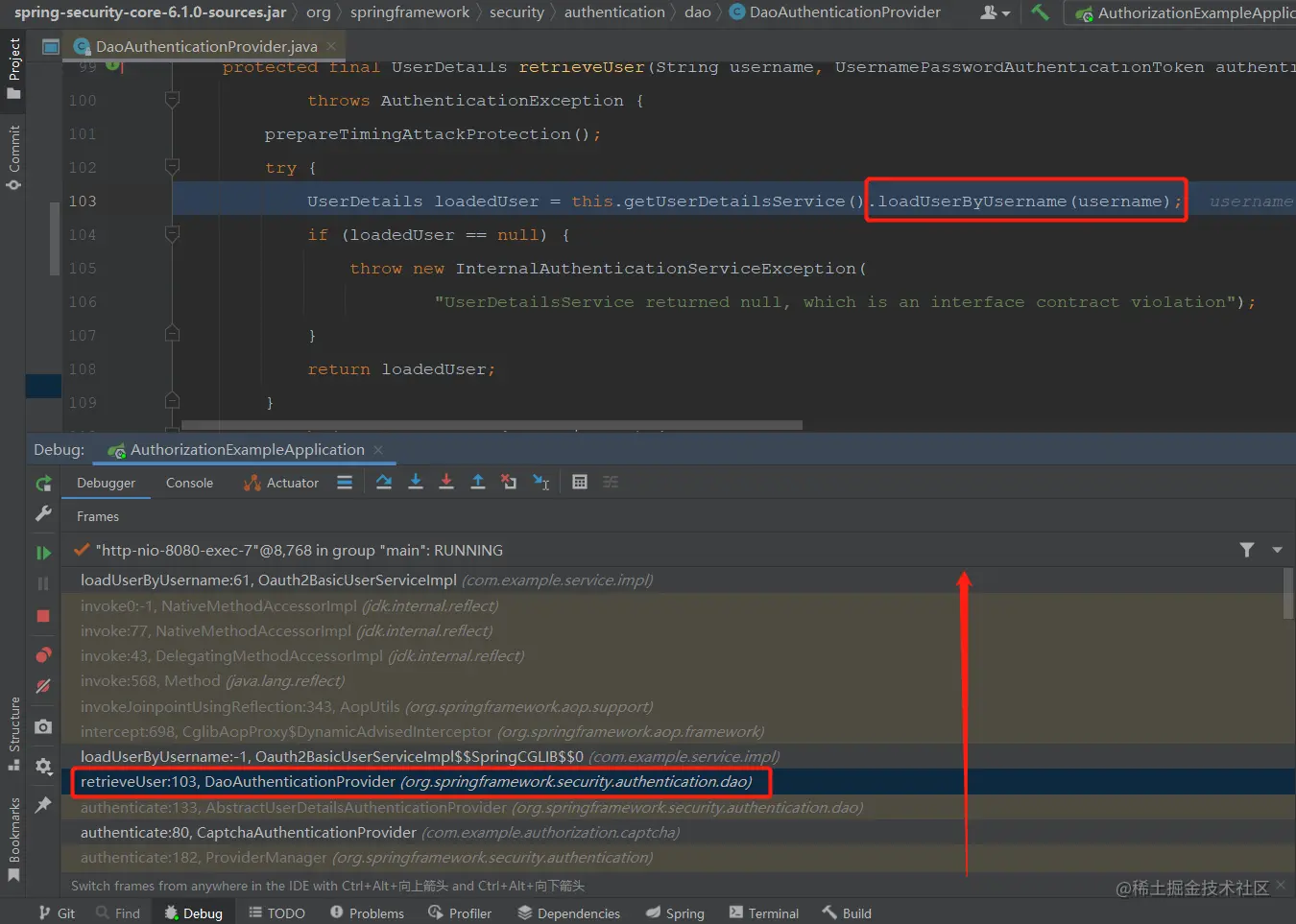1296x924 pixels.
Task: Open the Evaluate Expression calculator icon
Action: pos(580,483)
